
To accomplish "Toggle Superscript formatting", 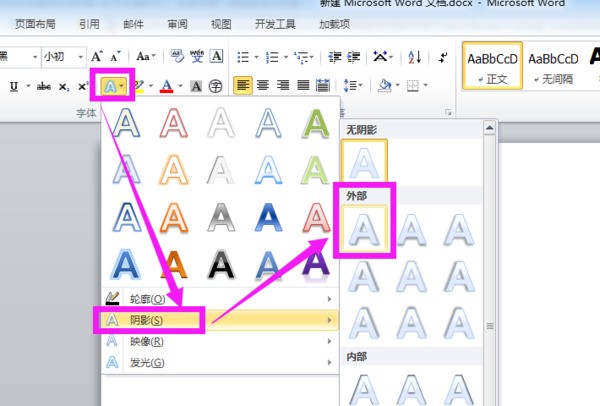I will click(x=83, y=86).
